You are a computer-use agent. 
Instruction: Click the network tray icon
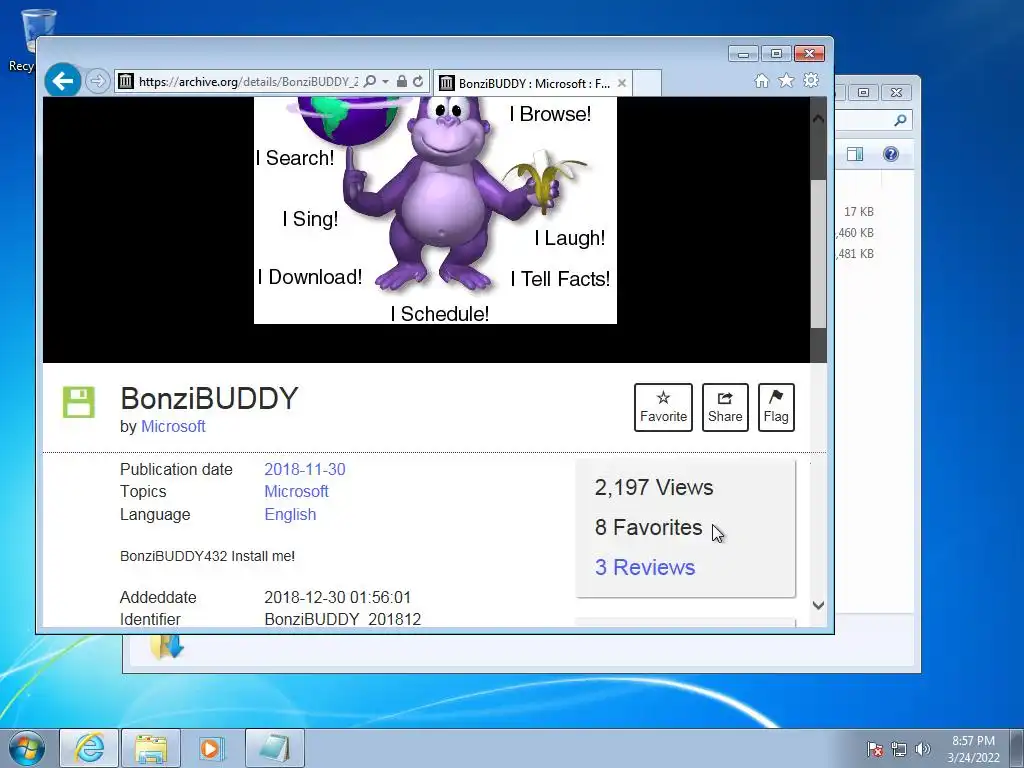click(x=899, y=749)
